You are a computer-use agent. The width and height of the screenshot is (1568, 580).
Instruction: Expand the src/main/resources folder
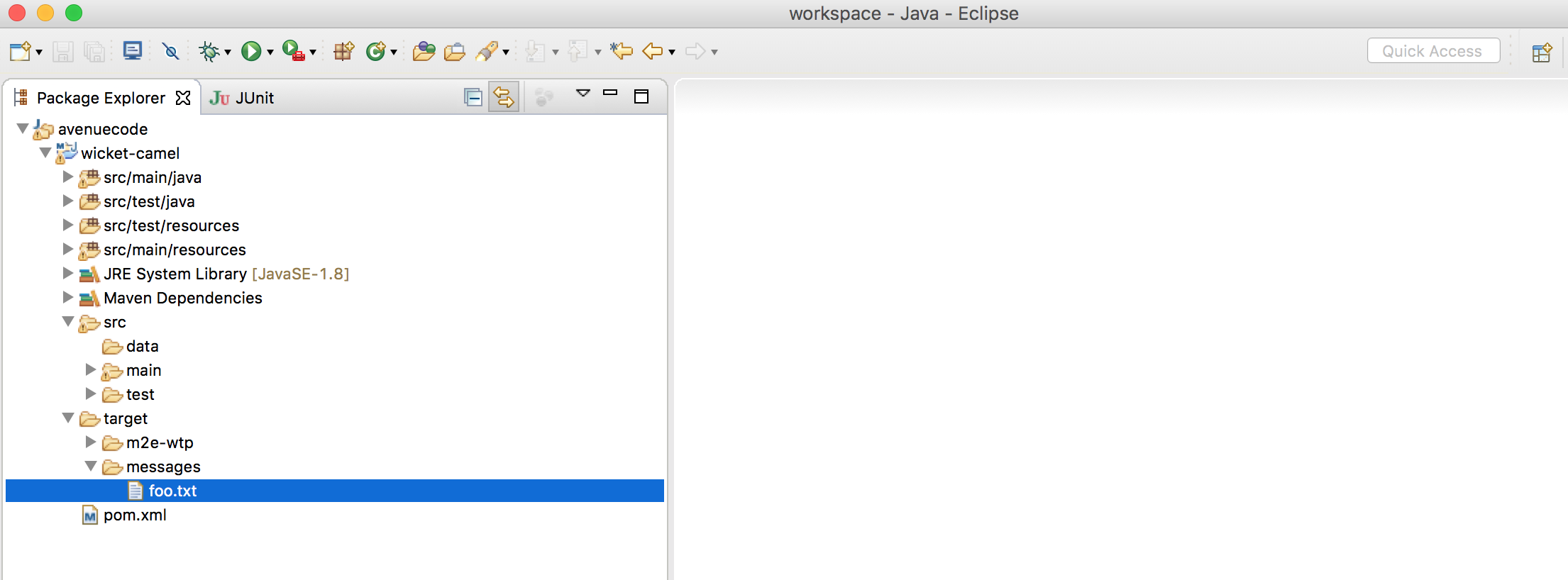click(68, 249)
